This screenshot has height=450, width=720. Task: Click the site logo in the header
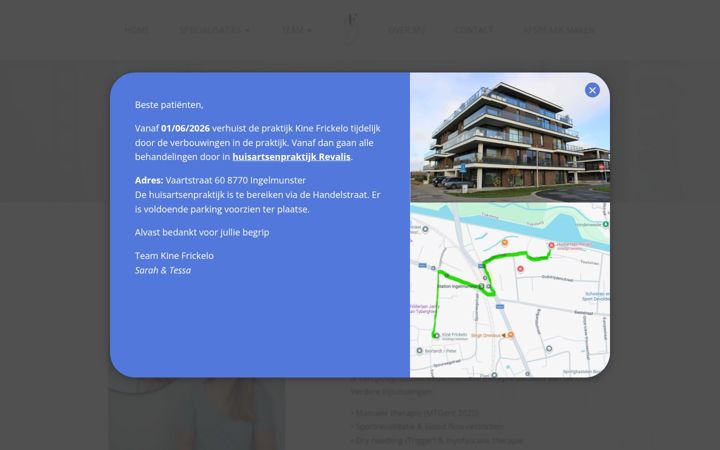tap(352, 28)
